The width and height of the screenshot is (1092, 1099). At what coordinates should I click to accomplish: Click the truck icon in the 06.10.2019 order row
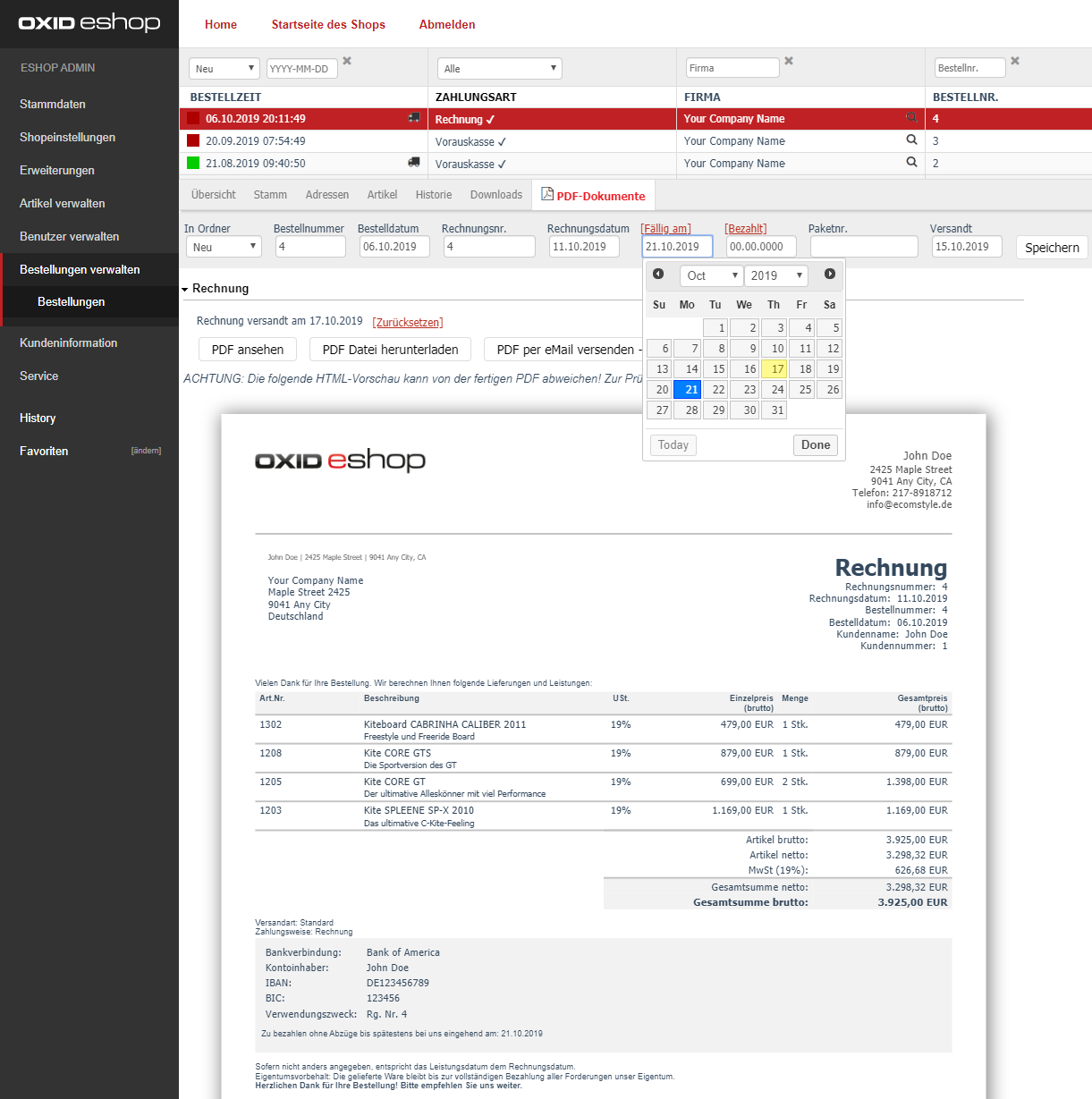[x=414, y=118]
